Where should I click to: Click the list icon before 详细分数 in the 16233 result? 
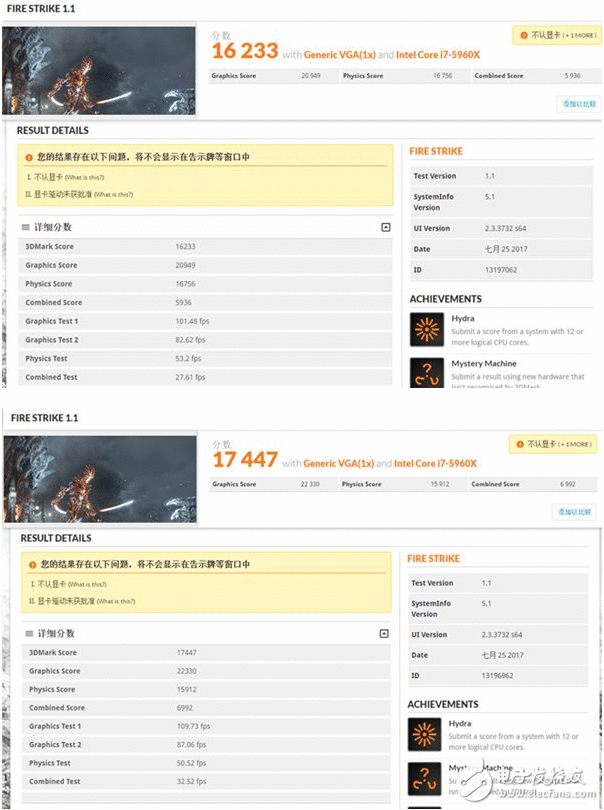pyautogui.click(x=25, y=227)
